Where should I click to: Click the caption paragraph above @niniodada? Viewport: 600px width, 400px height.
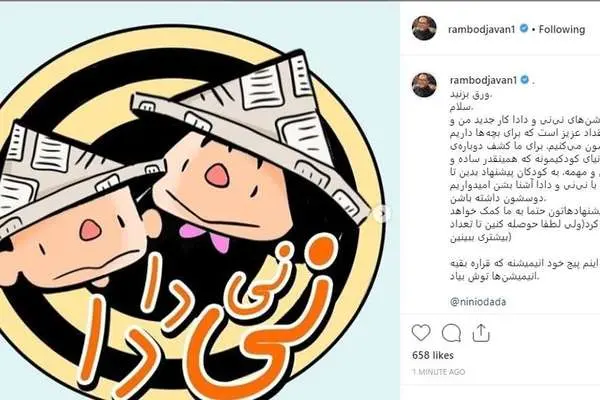495,270
